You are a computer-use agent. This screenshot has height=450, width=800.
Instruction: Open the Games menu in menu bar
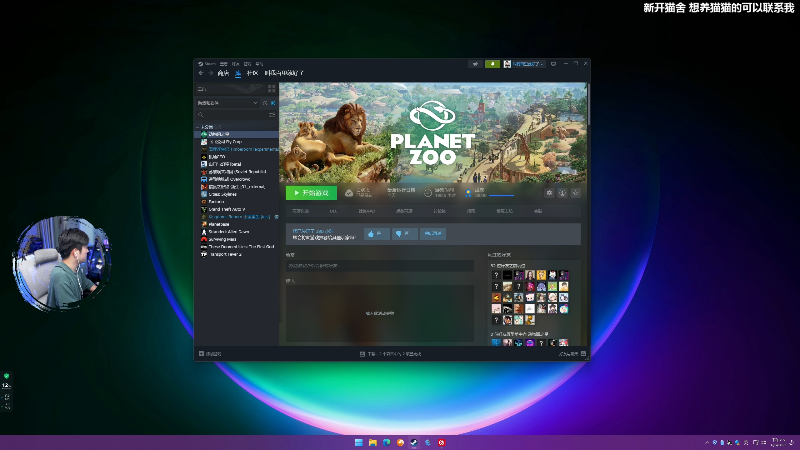click(247, 64)
